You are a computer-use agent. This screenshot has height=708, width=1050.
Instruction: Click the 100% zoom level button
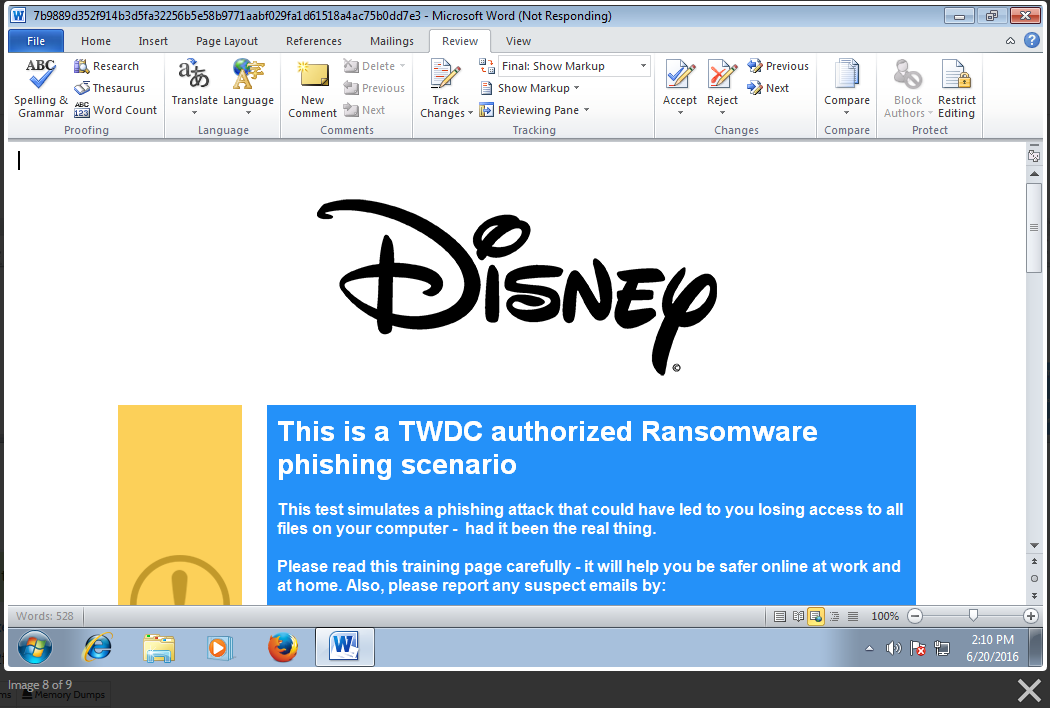885,616
